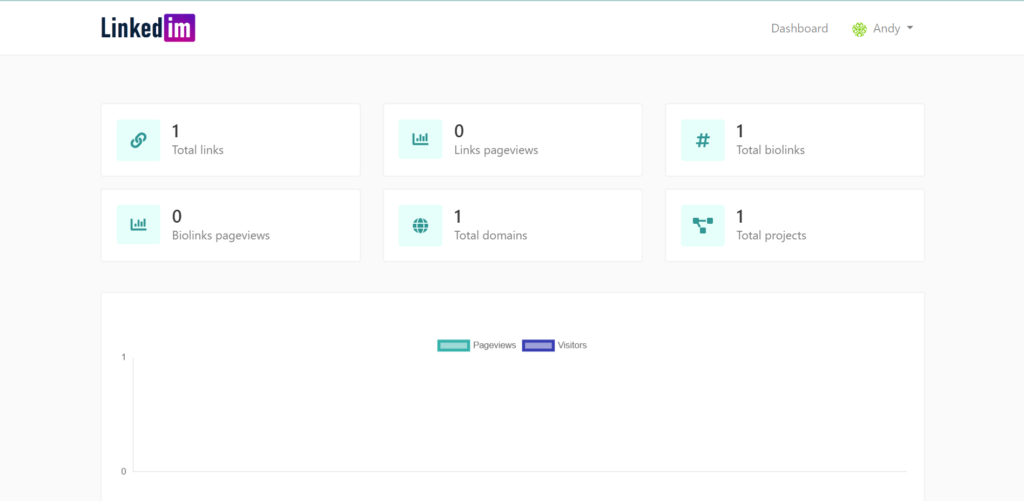Click the 'Total projects' label
1024x501 pixels.
coord(771,236)
